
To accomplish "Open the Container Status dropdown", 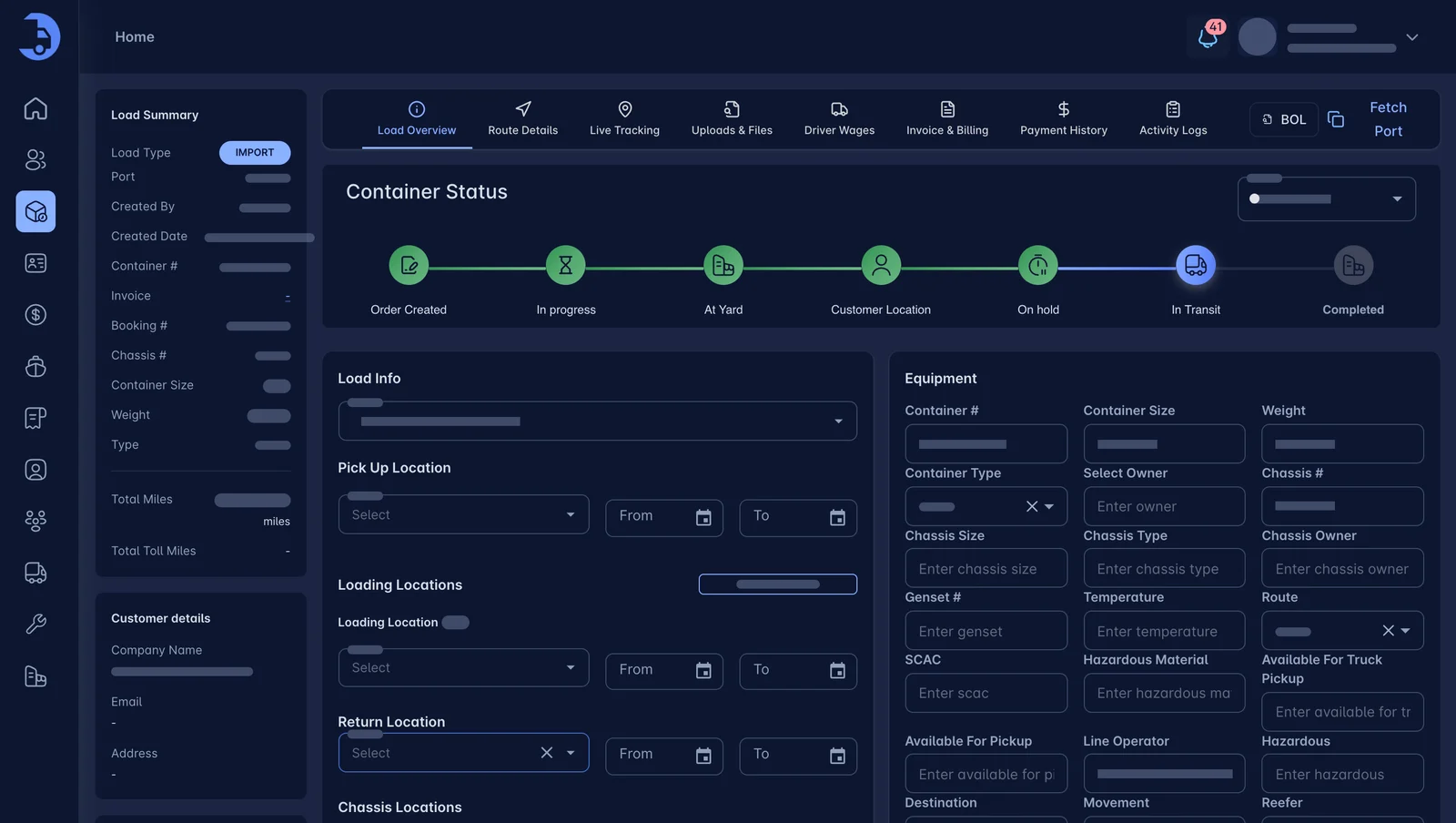I will click(x=1327, y=198).
